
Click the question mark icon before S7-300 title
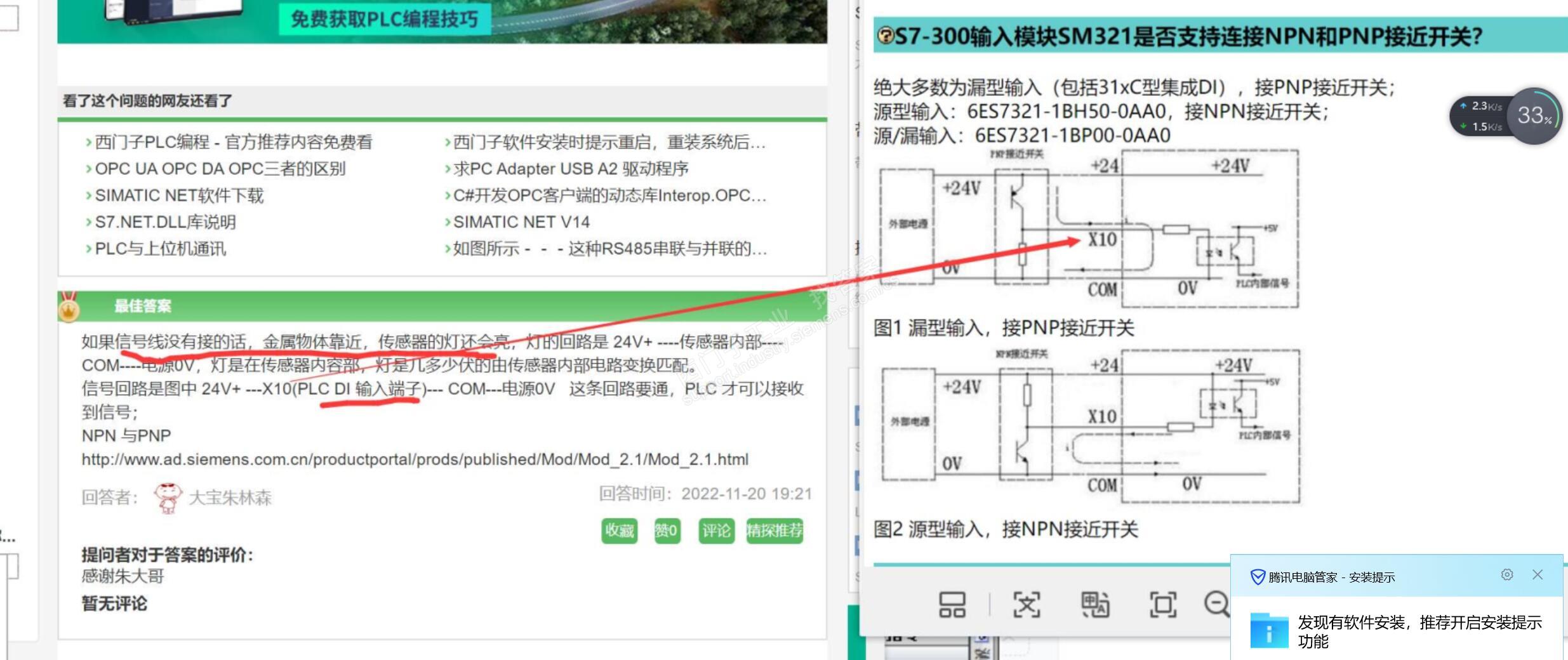(x=885, y=37)
